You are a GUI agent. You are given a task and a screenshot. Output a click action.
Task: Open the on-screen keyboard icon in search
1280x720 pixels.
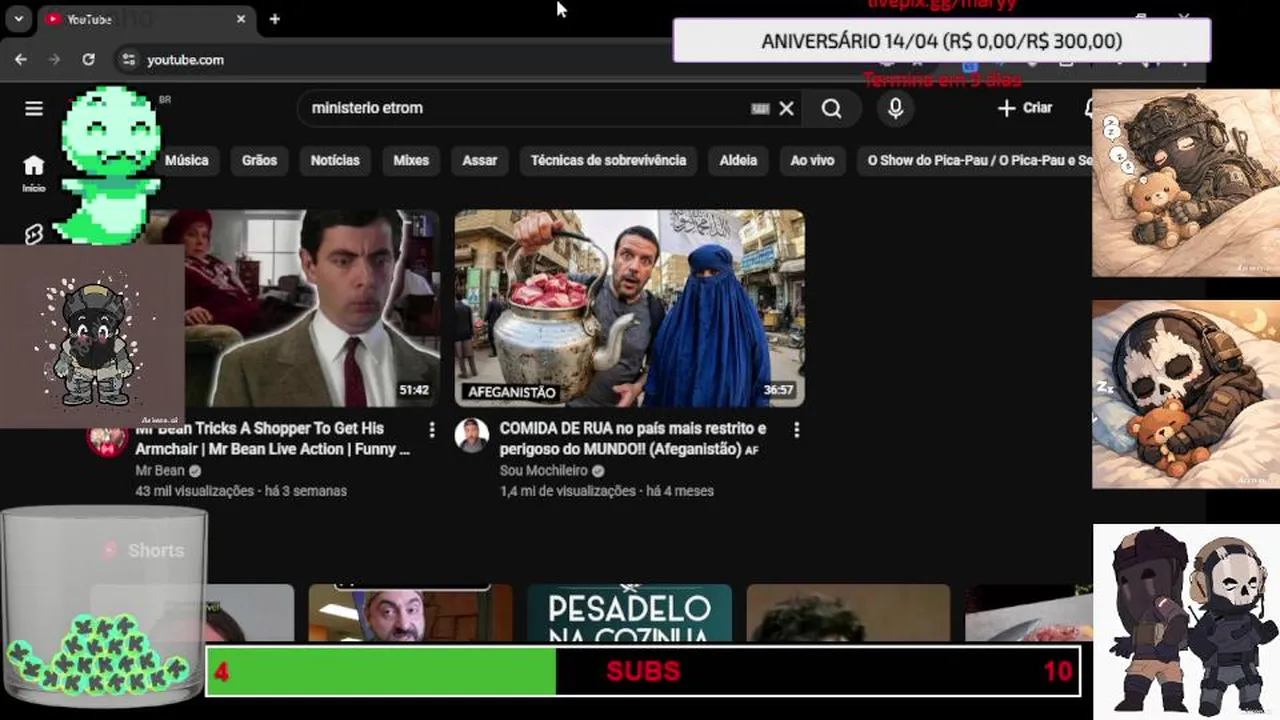760,108
